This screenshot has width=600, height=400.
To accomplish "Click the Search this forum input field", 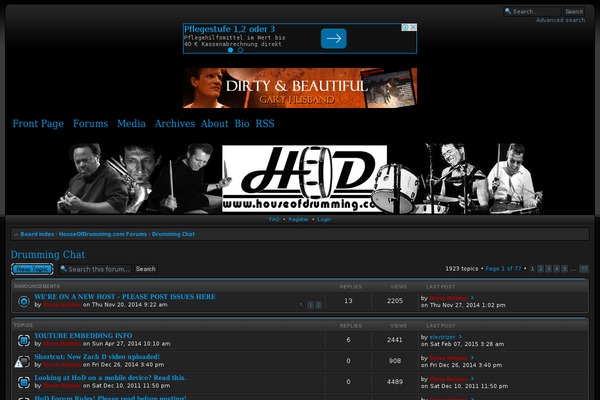I will pos(95,269).
